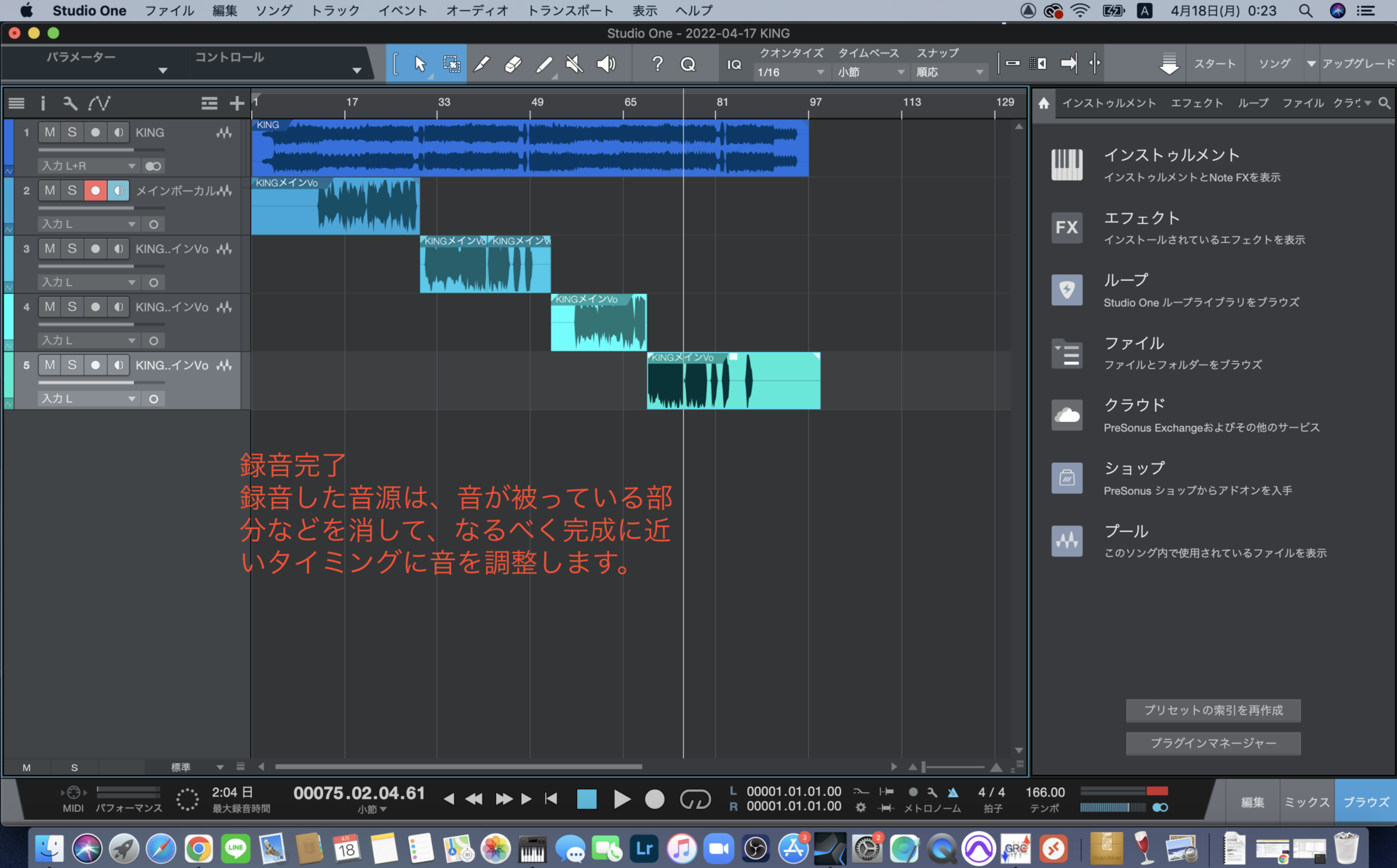Click the IQ input quantize button
This screenshot has width=1397, height=868.
pos(734,64)
